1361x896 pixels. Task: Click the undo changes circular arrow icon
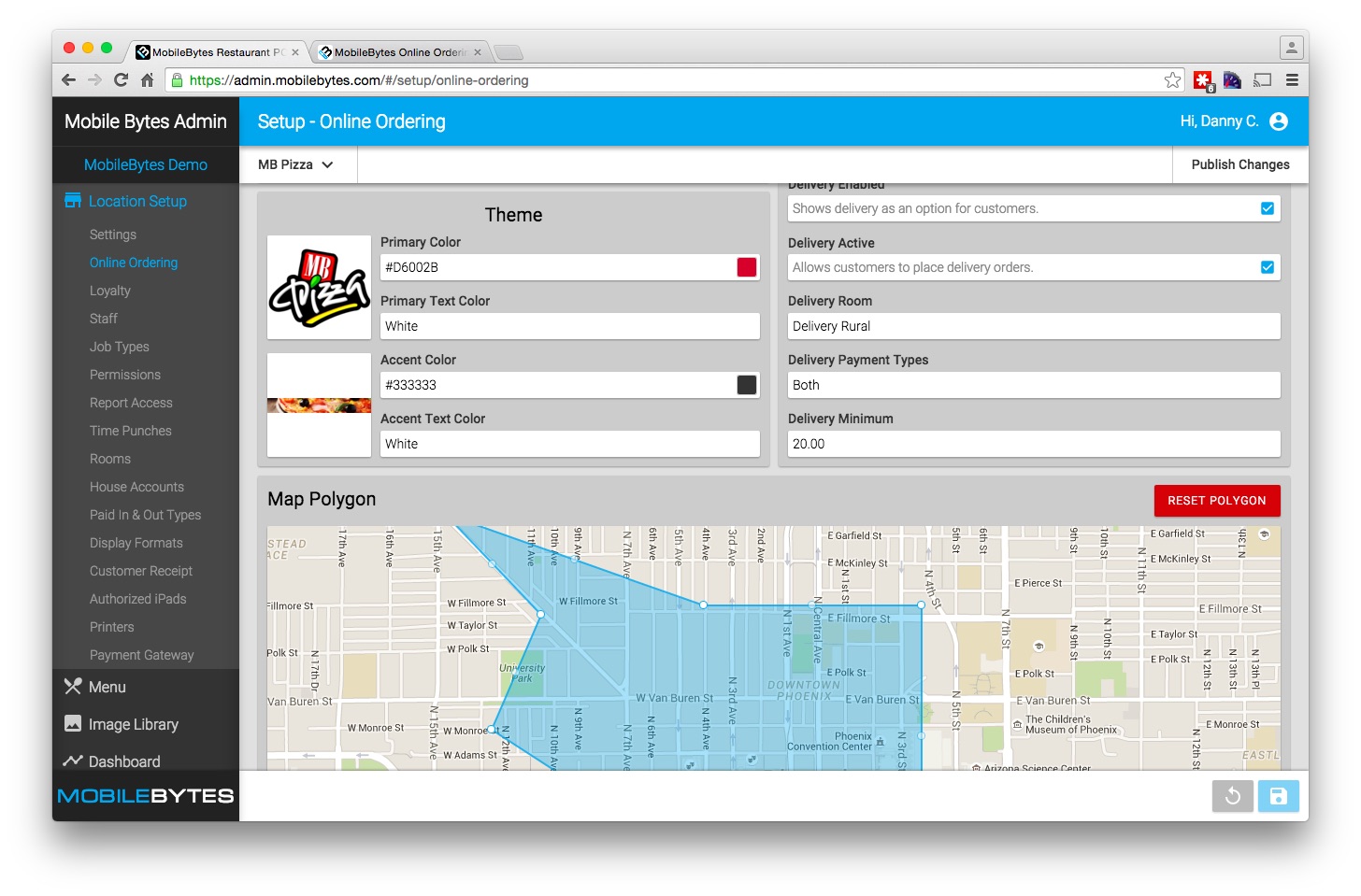coord(1233,796)
